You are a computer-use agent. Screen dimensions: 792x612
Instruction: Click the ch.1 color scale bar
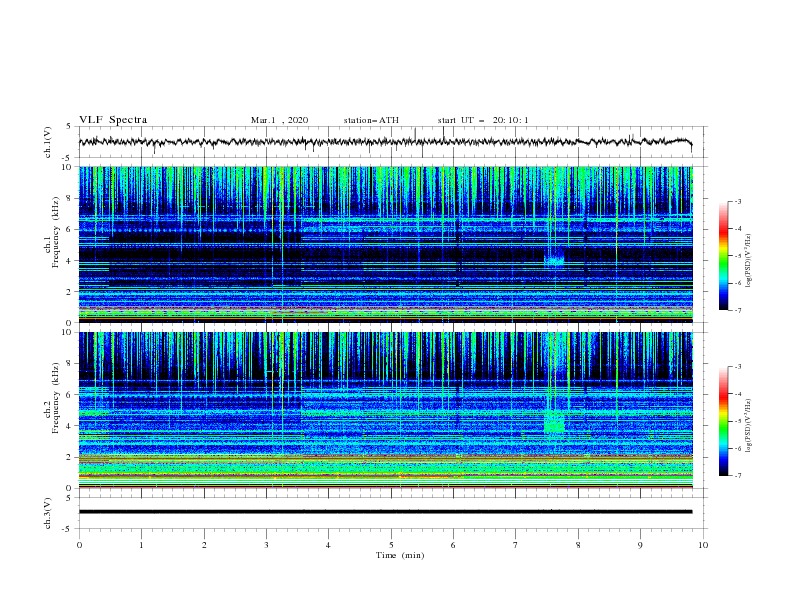pyautogui.click(x=723, y=256)
